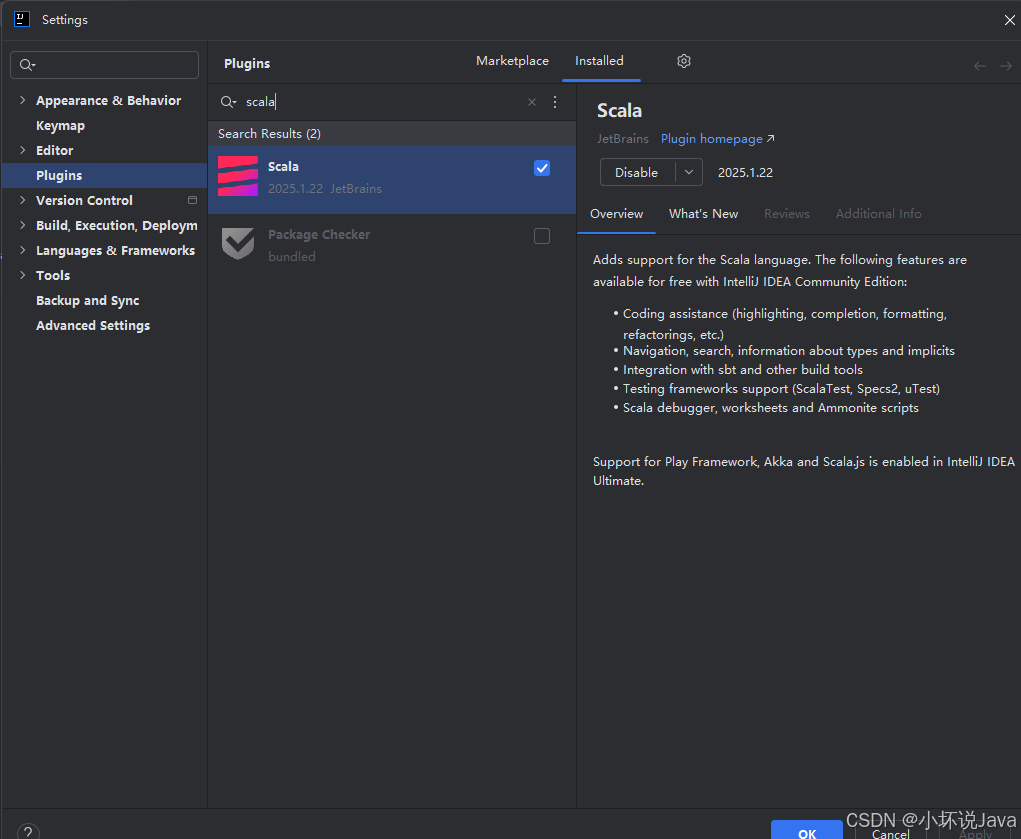Click the plugins settings gear icon
1021x839 pixels.
point(684,61)
